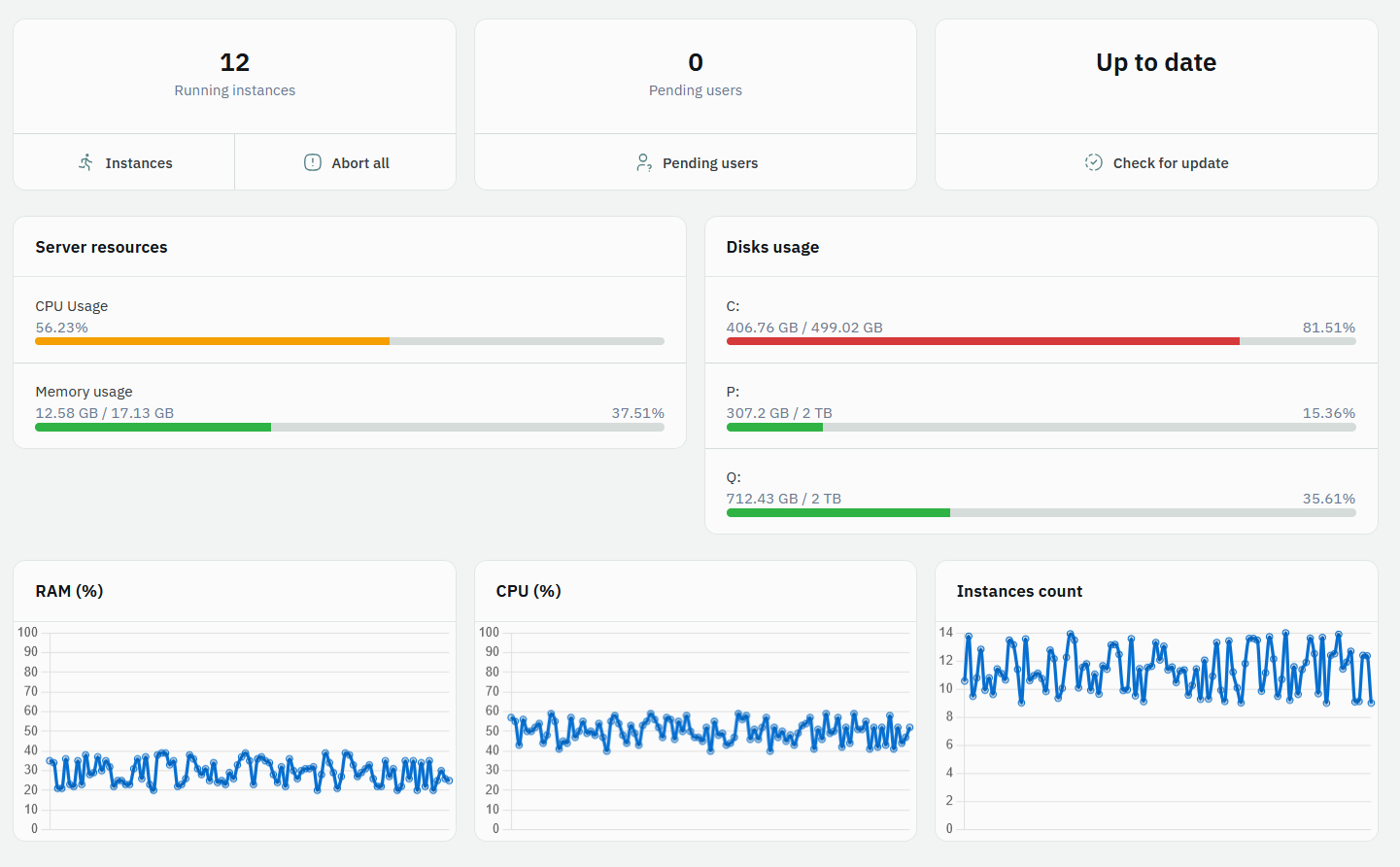Click the 712.43 GB / 2 TB text
Viewport: 1400px width, 867px height.
click(784, 499)
